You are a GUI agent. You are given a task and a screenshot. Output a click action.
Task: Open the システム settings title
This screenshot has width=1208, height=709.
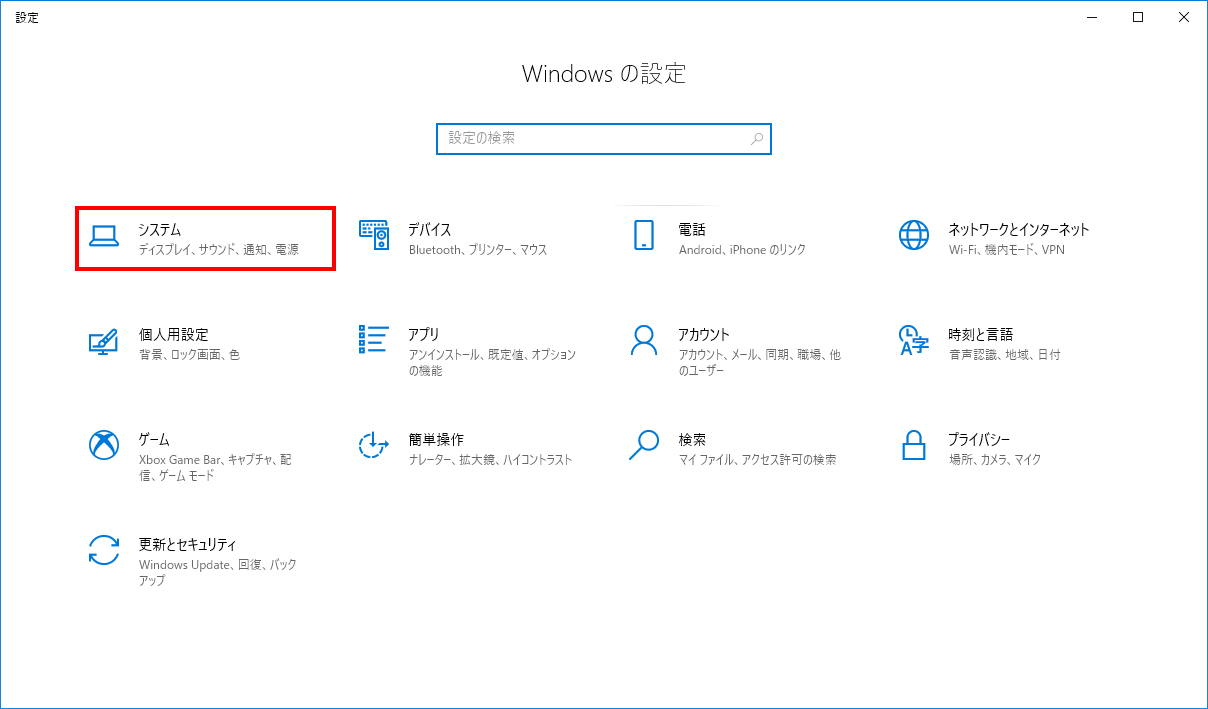[160, 229]
